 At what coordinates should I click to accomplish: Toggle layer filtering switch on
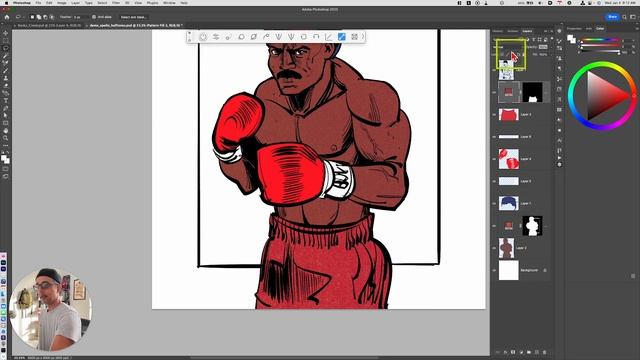pos(551,40)
